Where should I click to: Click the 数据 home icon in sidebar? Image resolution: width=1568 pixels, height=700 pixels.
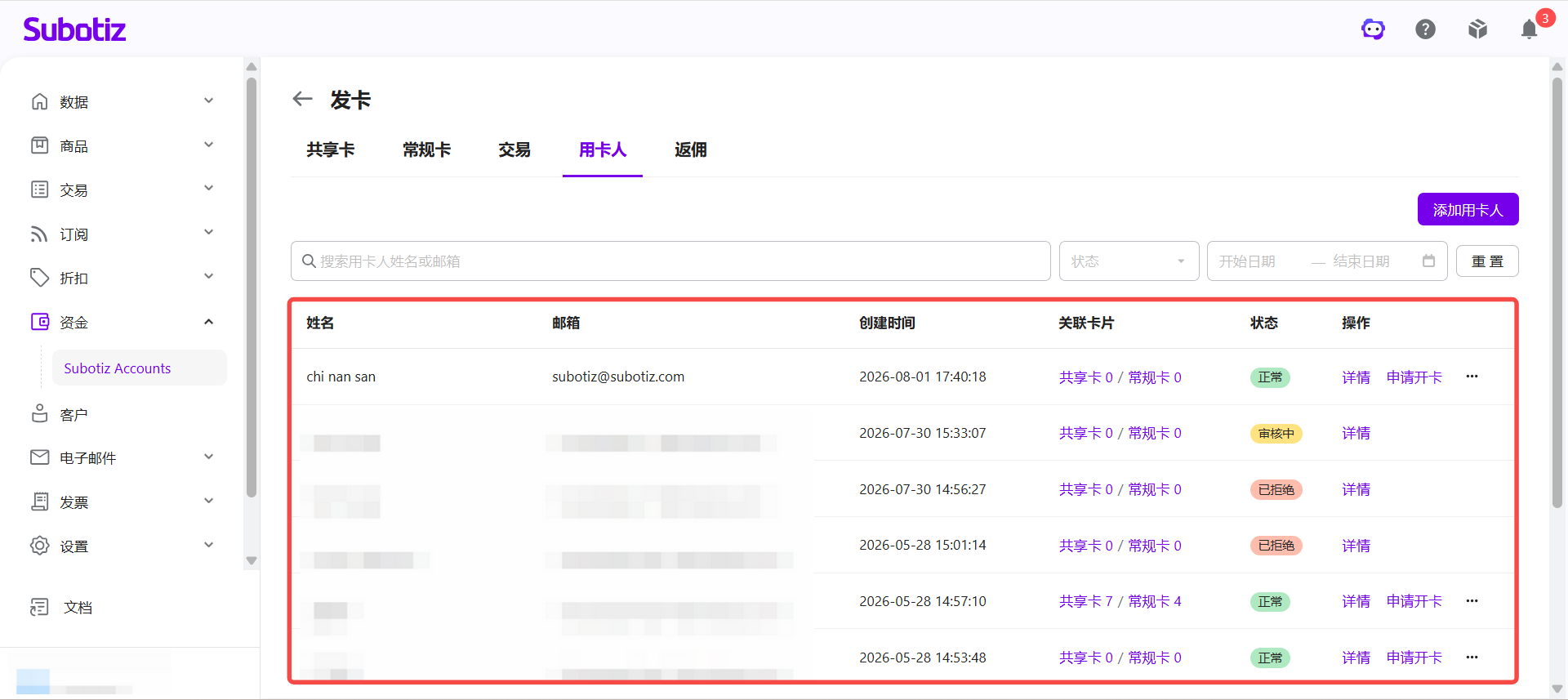tap(39, 101)
